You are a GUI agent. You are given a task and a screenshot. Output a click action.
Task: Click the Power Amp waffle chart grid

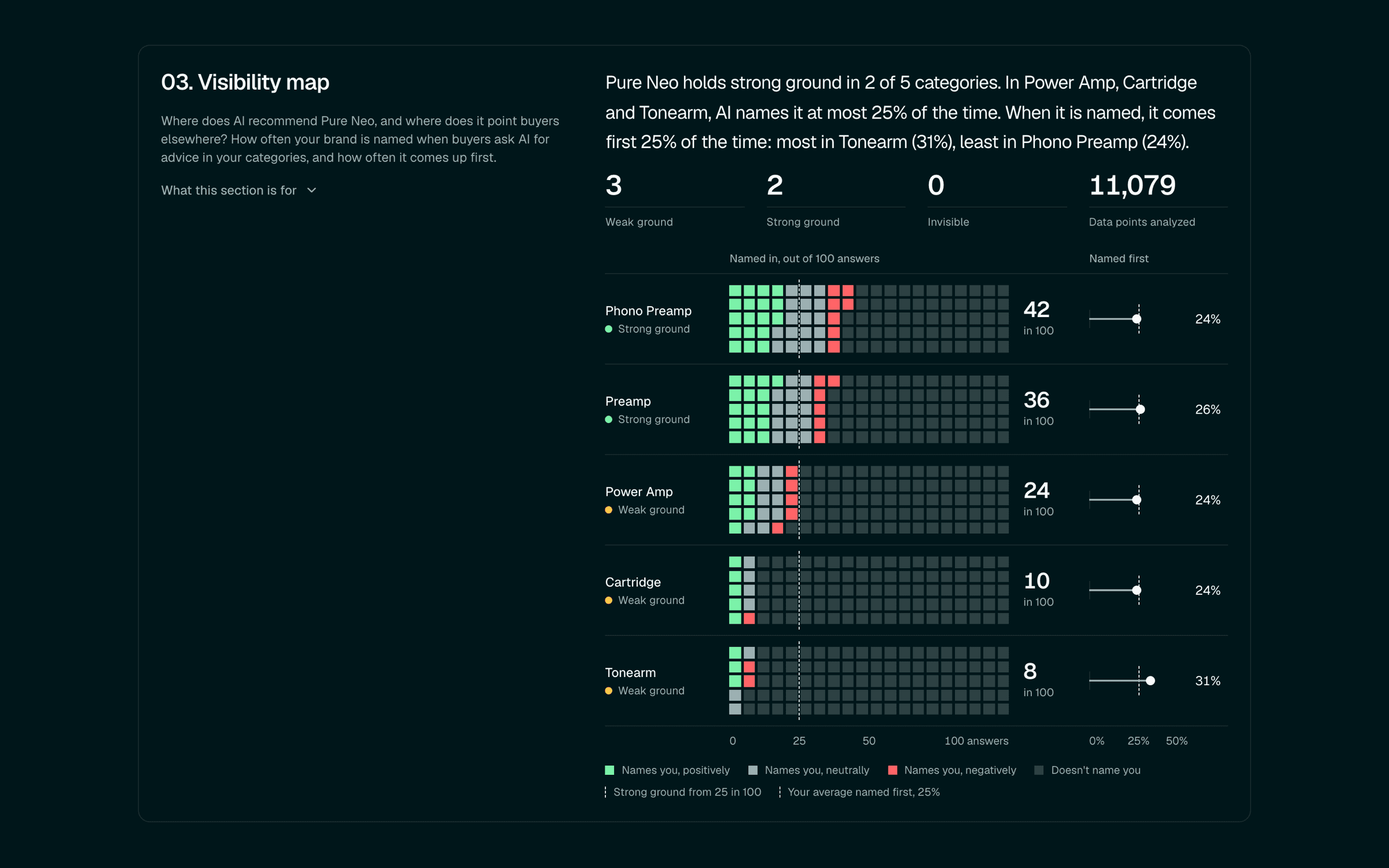coord(869,500)
